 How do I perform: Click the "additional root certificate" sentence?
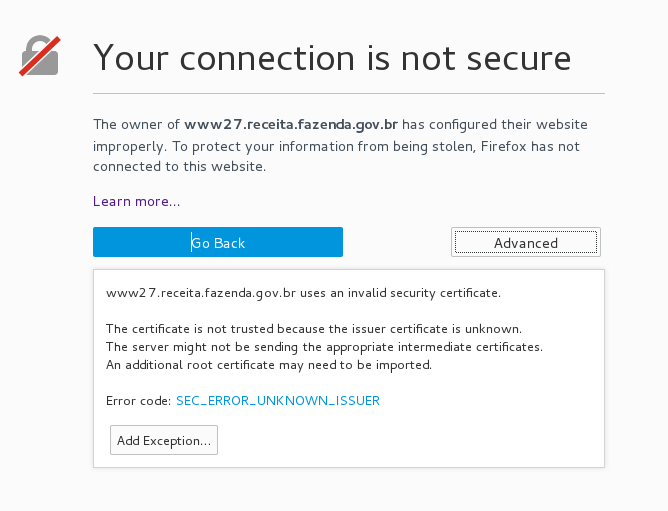tap(269, 365)
